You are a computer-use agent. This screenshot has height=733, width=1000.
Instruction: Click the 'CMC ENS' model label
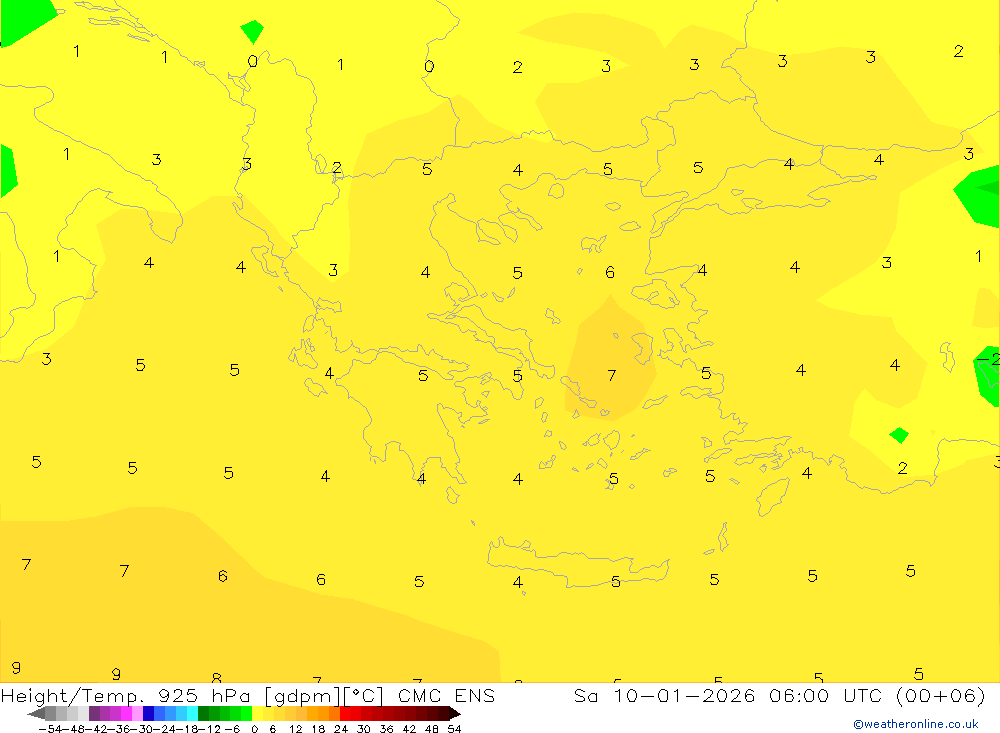446,695
